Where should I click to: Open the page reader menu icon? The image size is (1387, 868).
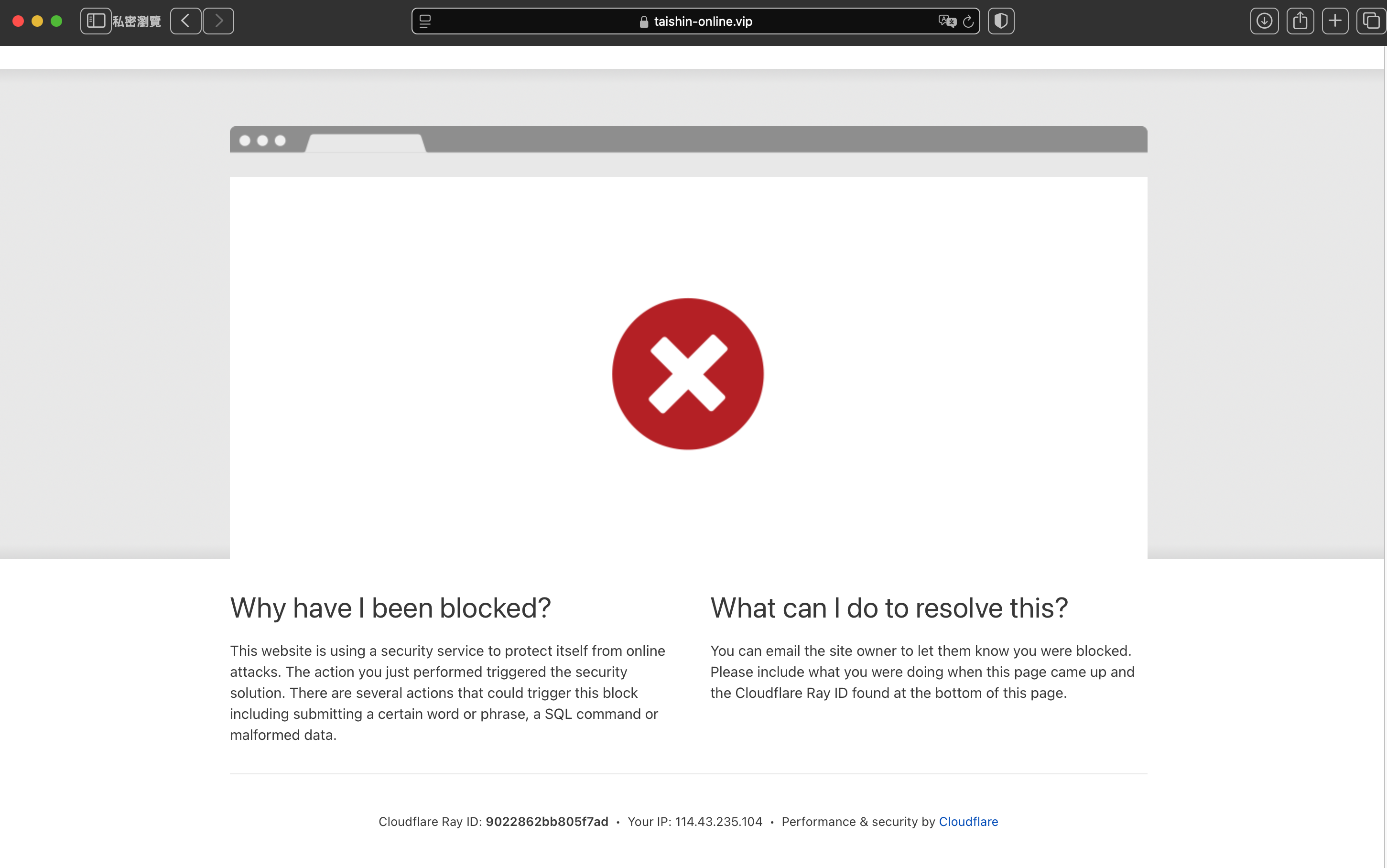click(425, 21)
